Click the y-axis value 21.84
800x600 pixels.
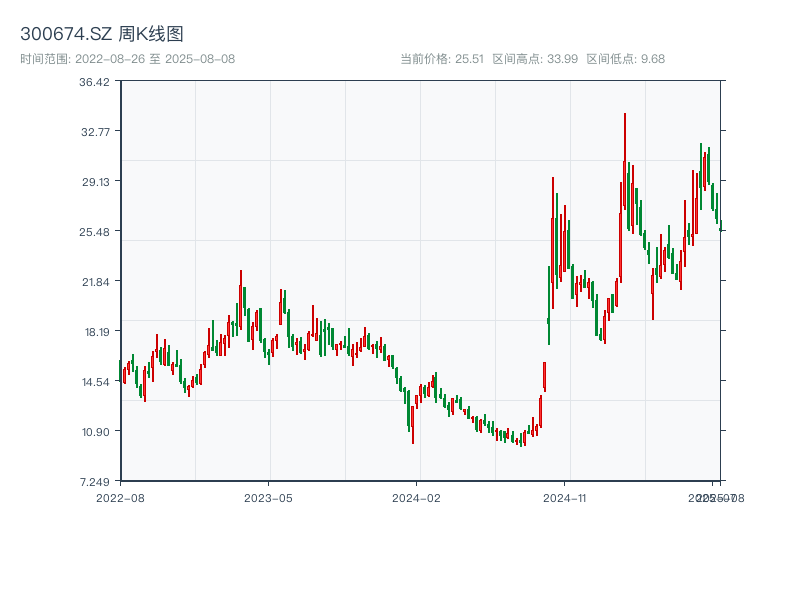[95, 282]
